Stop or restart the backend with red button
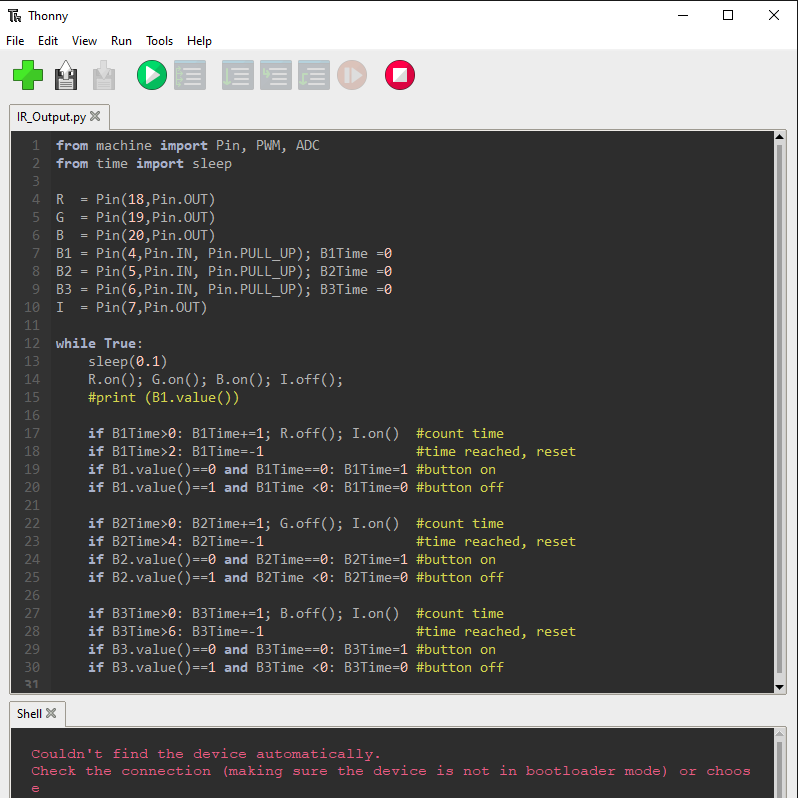The image size is (798, 798). [x=400, y=75]
